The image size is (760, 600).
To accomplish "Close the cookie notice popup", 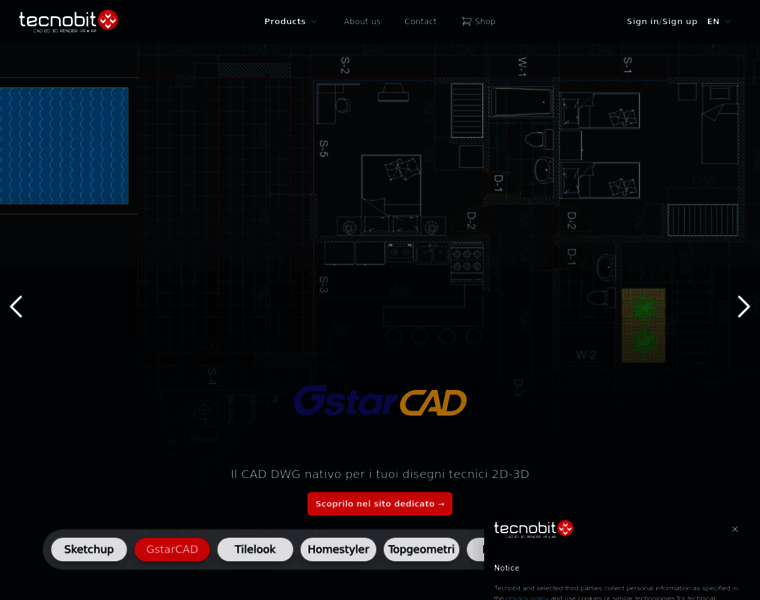I will pos(735,529).
